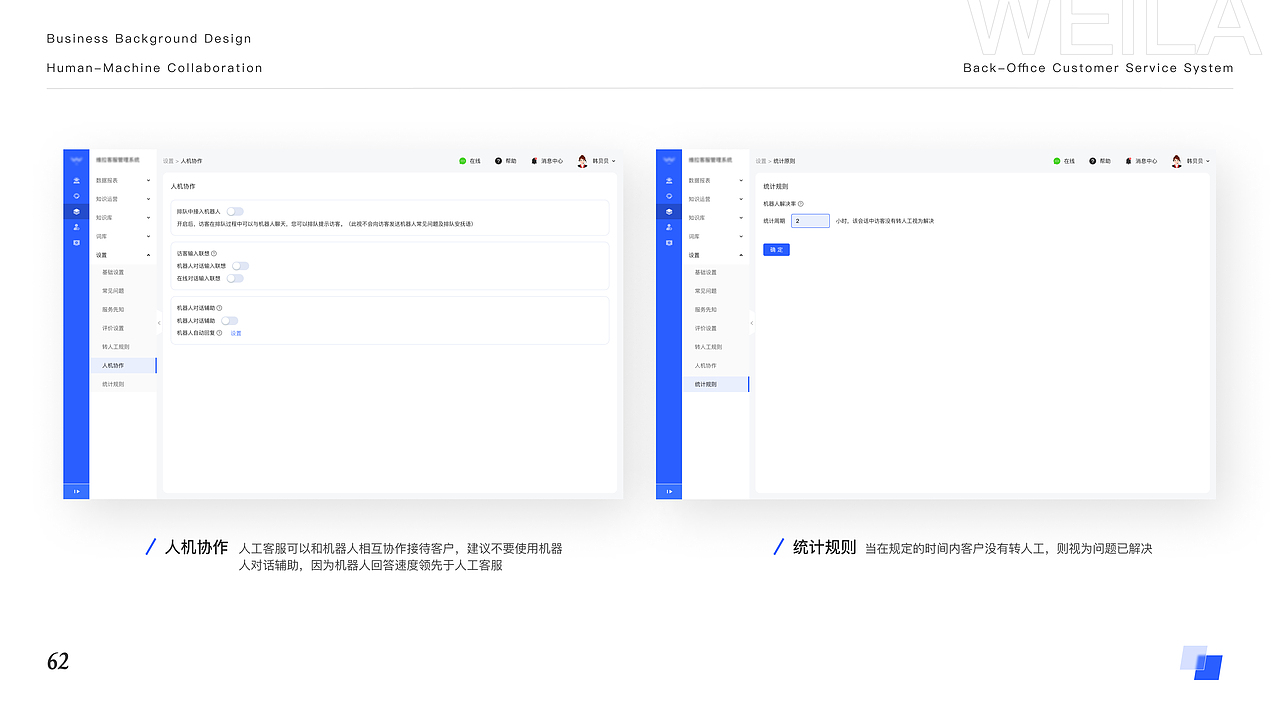Click 设置 breadcrumb in 人机协作 screen

pyautogui.click(x=168, y=161)
